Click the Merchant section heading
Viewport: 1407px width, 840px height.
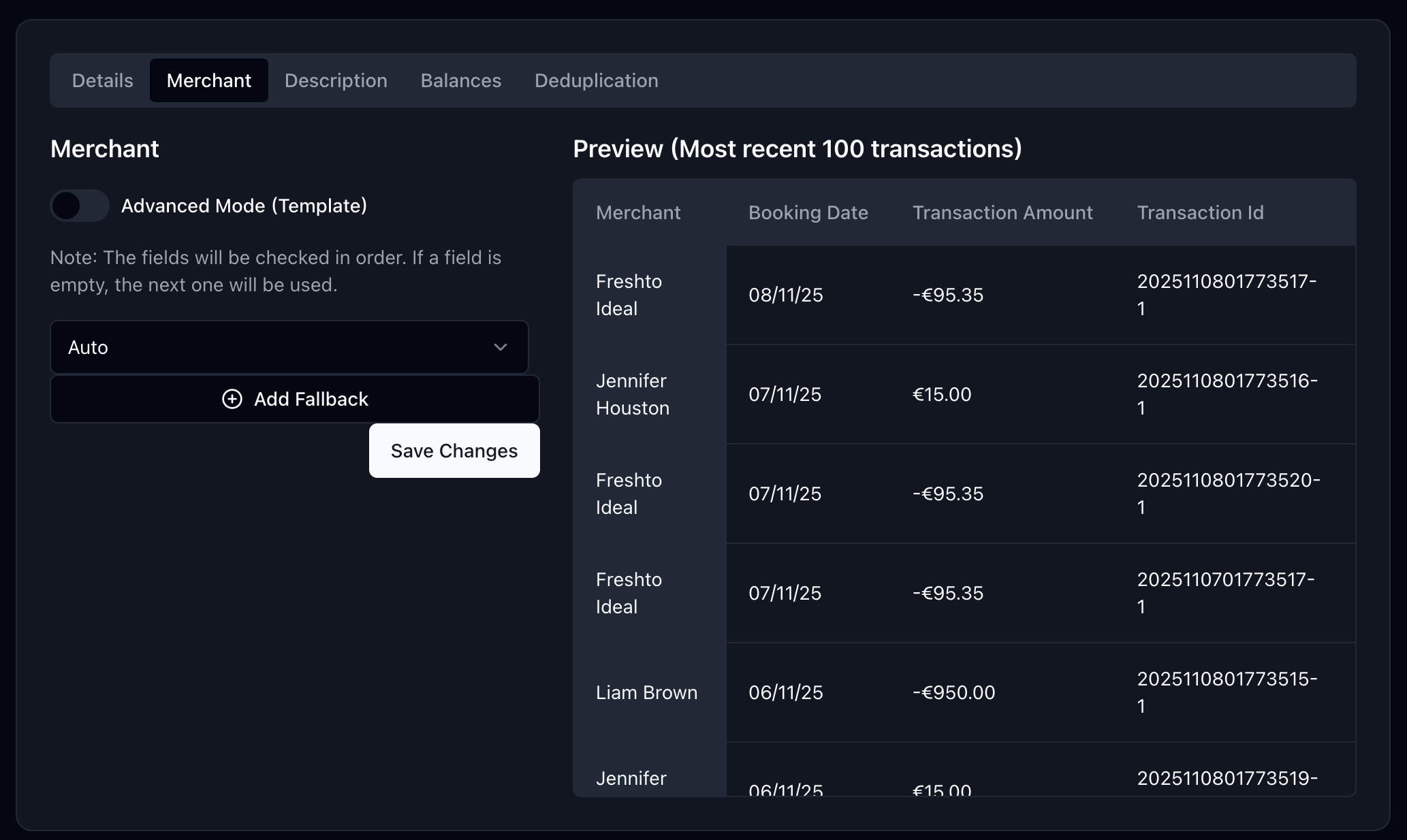[x=104, y=148]
